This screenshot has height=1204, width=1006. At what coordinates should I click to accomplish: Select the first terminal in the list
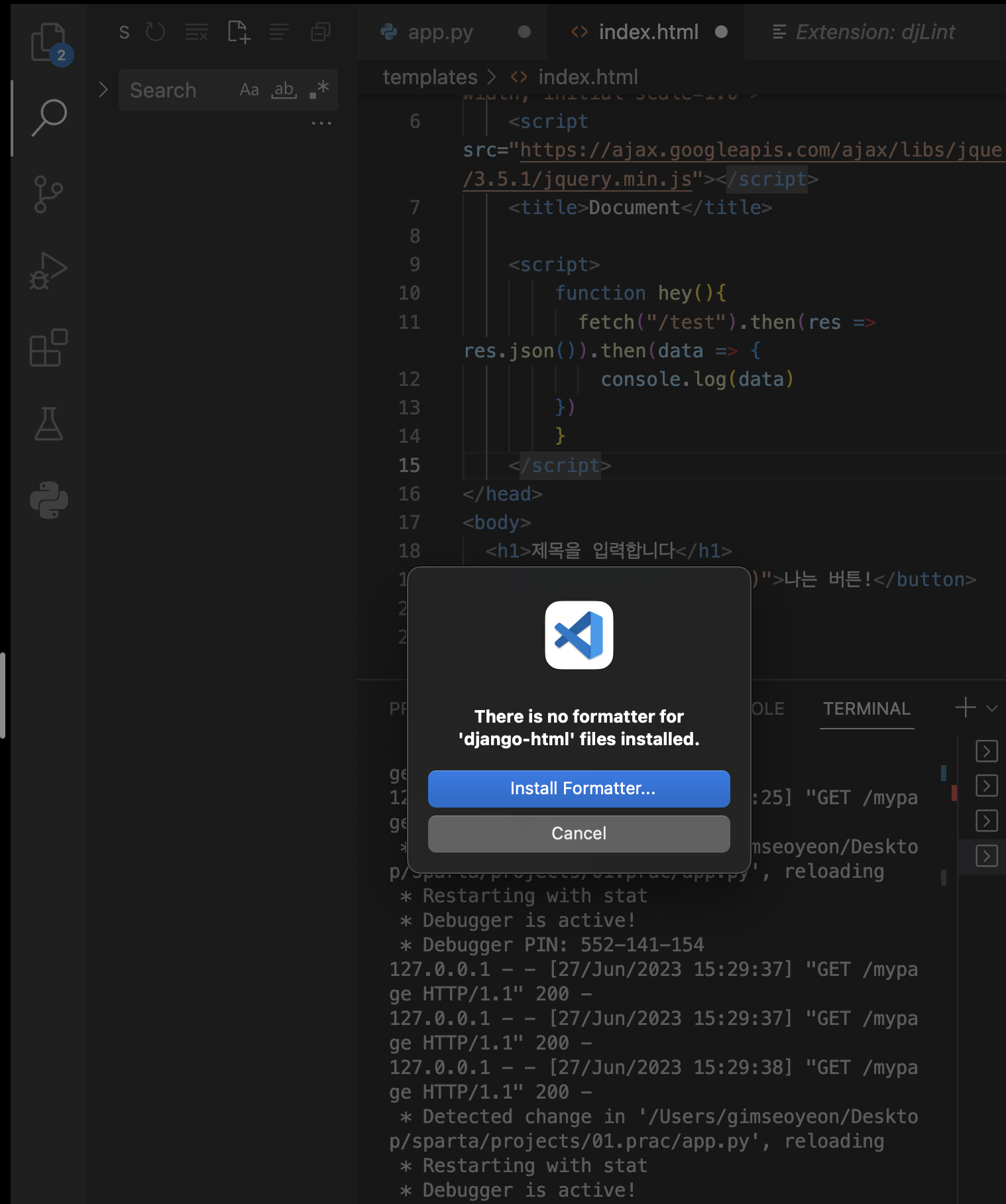pos(987,751)
